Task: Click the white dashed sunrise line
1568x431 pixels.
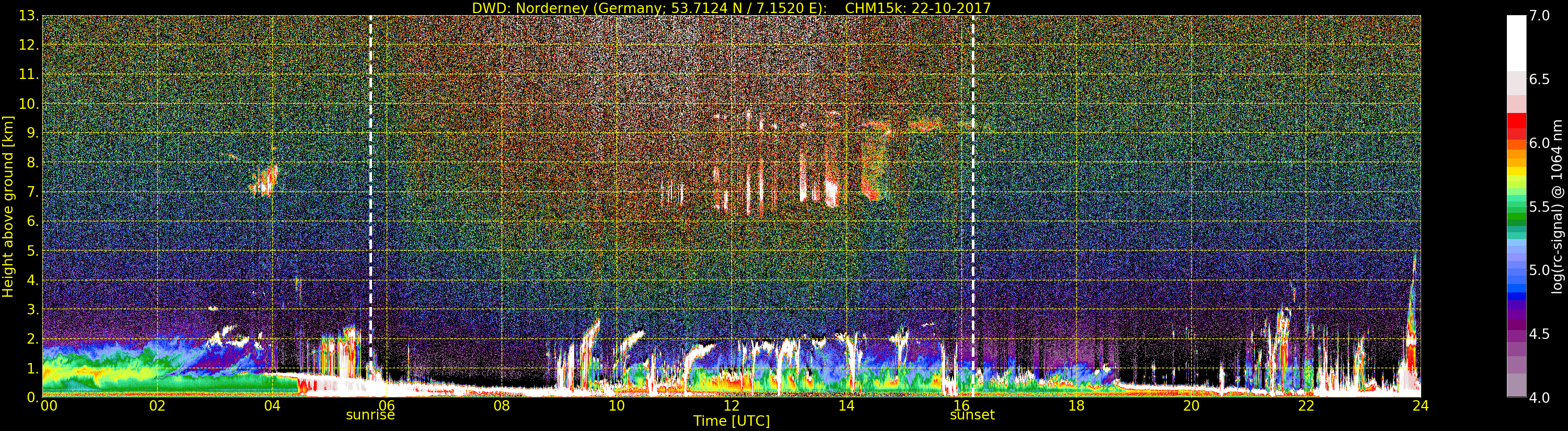Action: [x=370, y=206]
